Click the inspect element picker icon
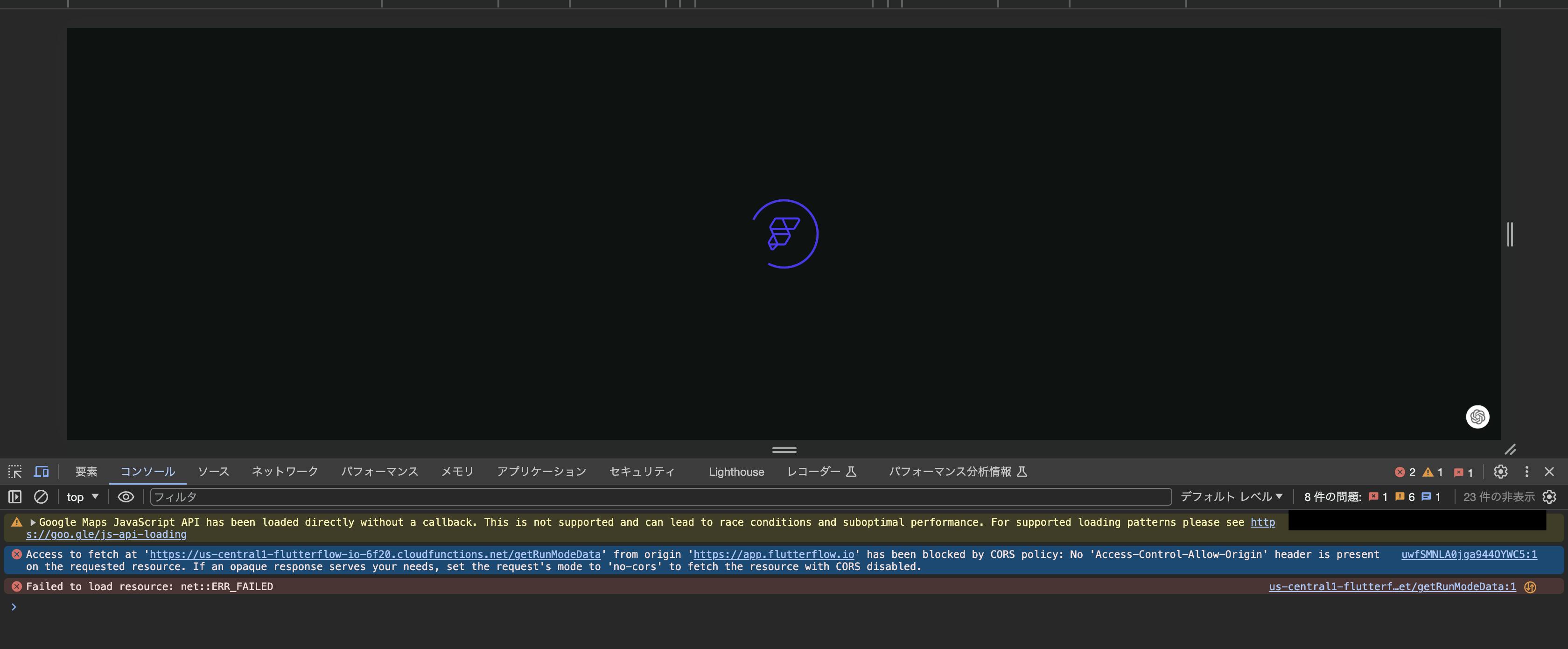This screenshot has width=1568, height=649. [14, 472]
